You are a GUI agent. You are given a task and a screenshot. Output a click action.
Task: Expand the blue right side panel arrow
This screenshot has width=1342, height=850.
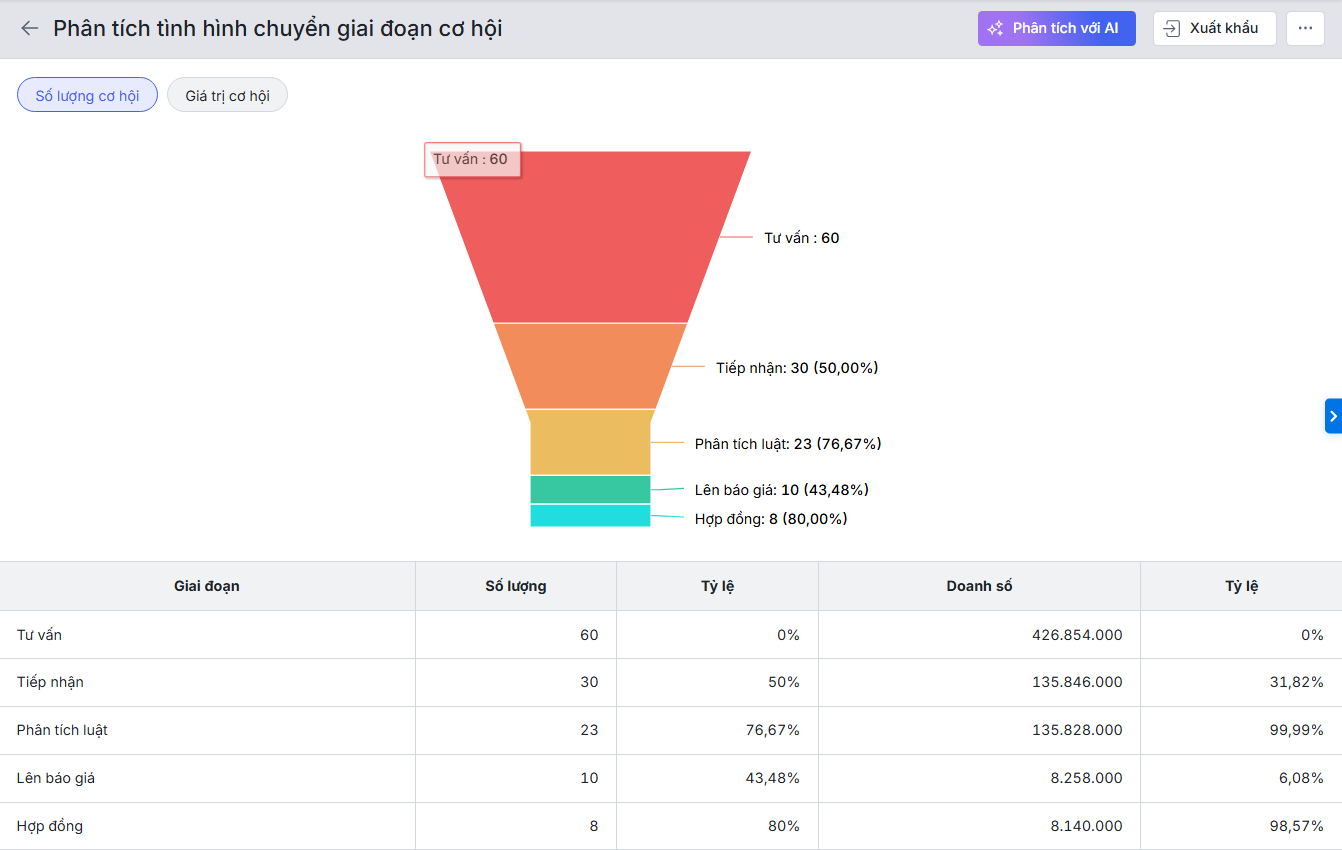1333,415
